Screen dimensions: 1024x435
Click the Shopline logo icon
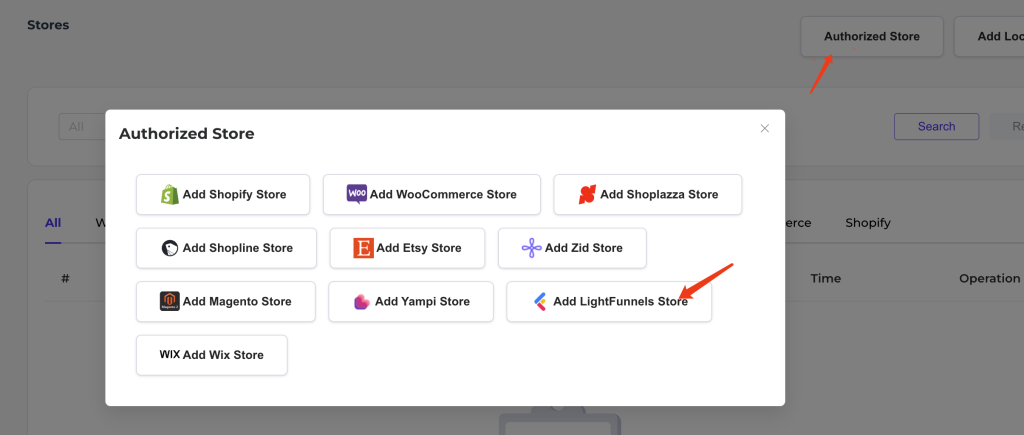click(x=170, y=248)
